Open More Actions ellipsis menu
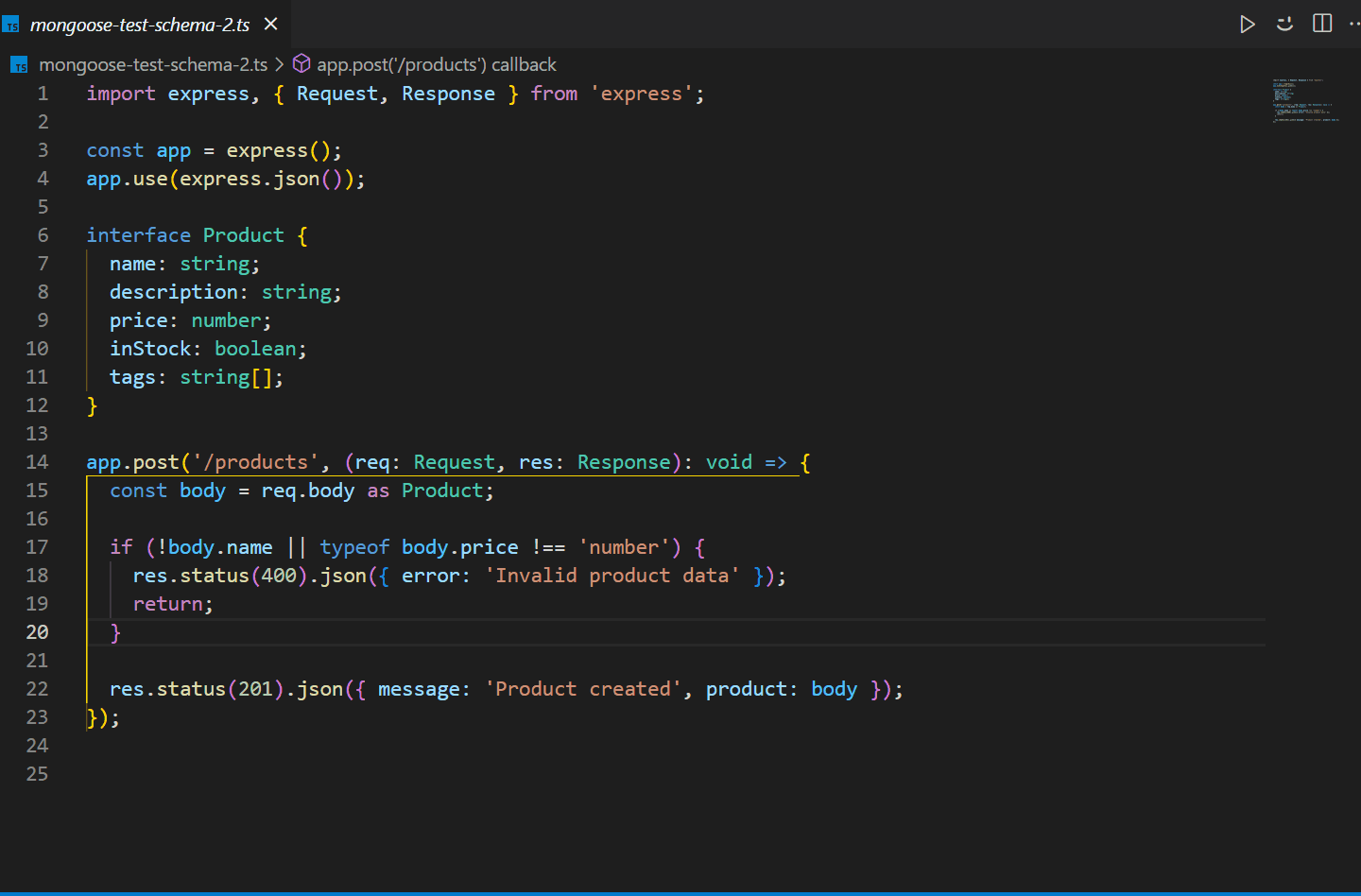 click(x=1354, y=24)
